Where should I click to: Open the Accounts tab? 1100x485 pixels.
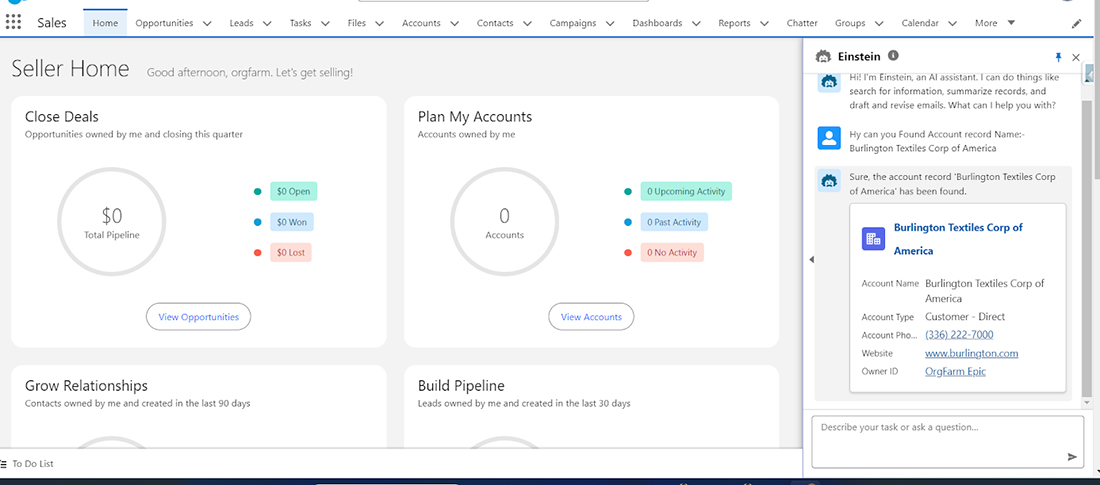pos(421,23)
